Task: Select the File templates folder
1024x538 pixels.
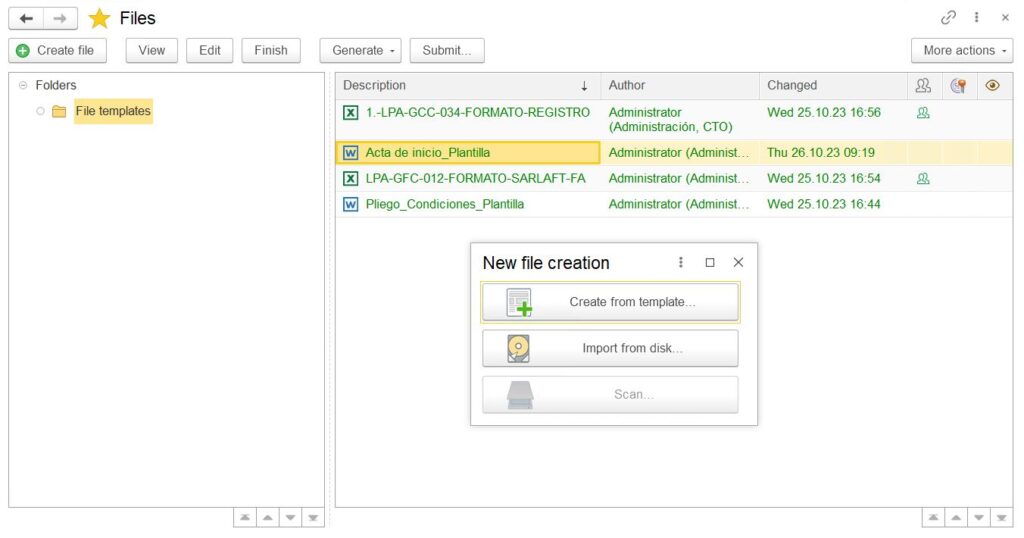Action: tap(112, 111)
